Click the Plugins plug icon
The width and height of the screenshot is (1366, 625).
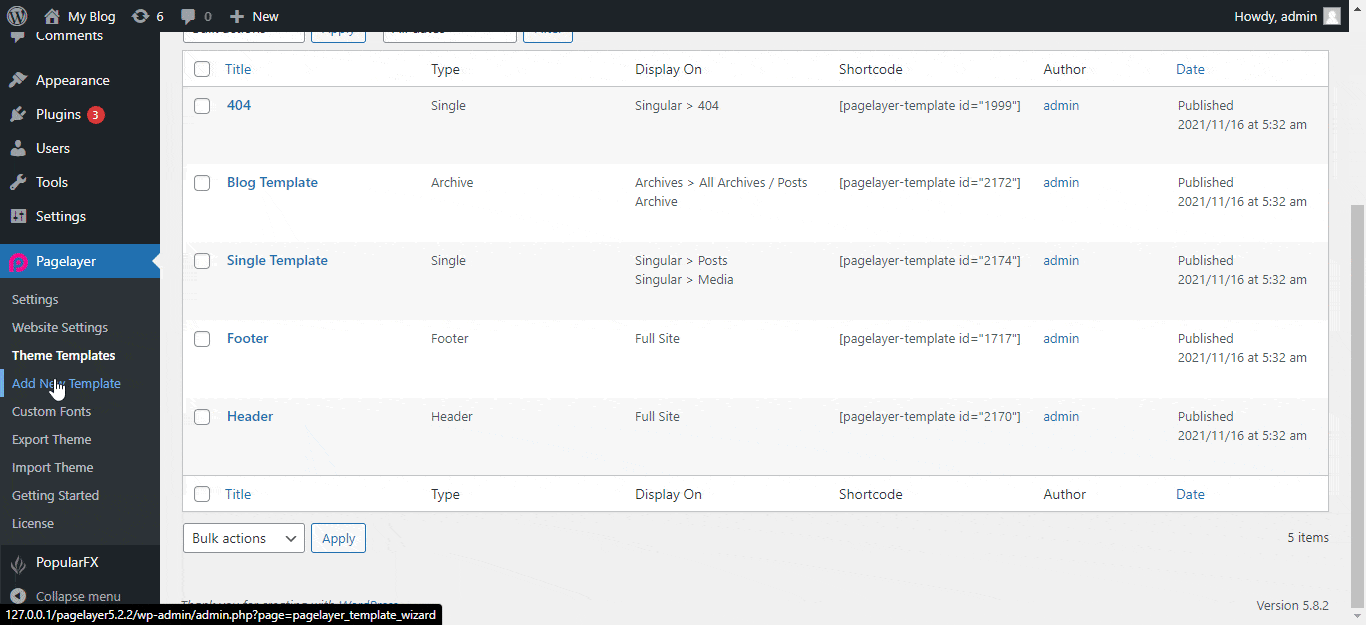tap(18, 114)
